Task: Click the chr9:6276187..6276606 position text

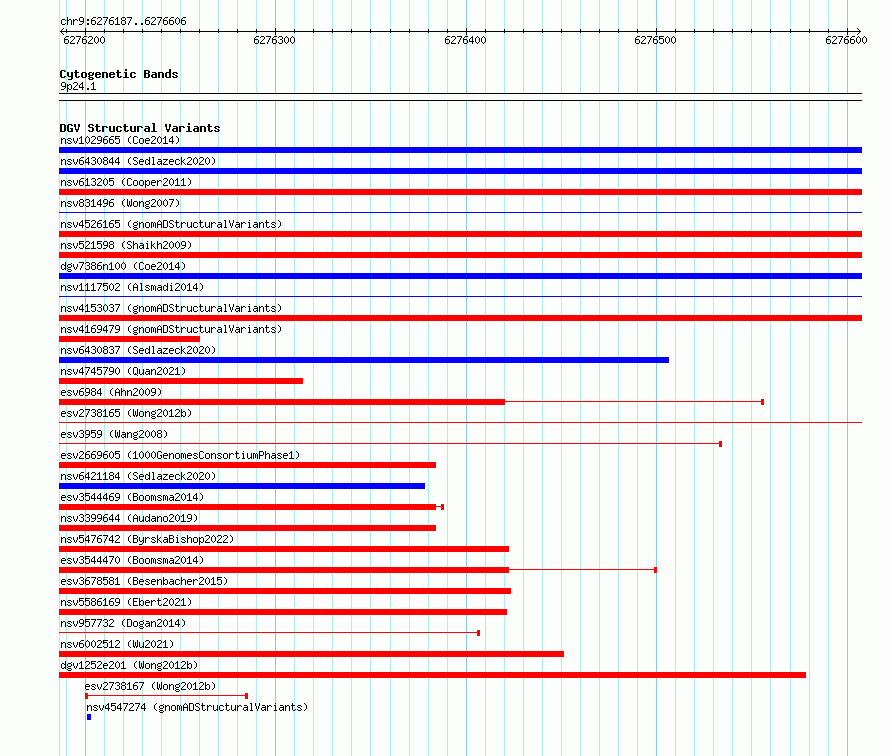Action: (123, 21)
